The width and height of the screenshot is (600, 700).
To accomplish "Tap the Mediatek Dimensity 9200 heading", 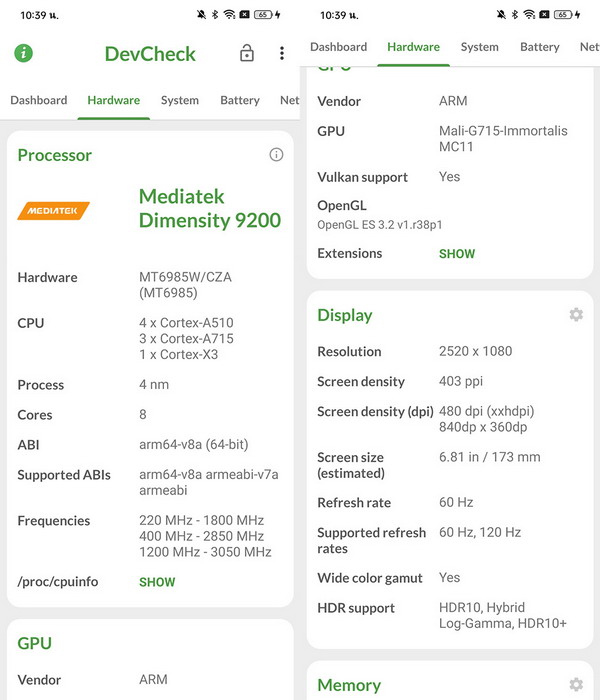I will [x=209, y=209].
